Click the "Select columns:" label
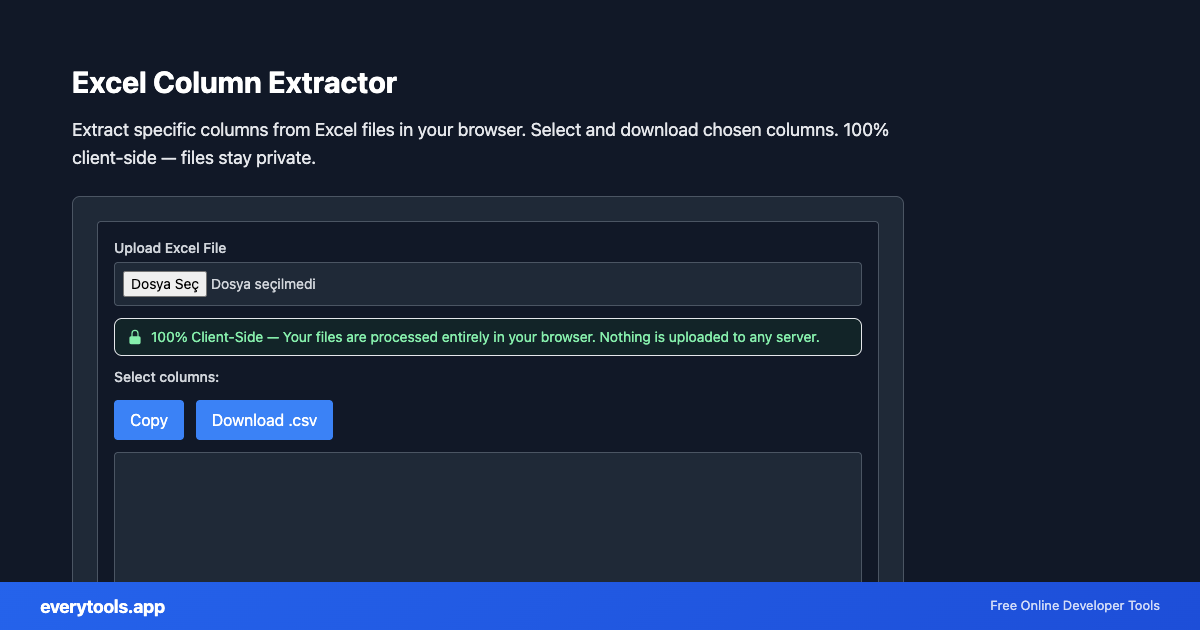The image size is (1200, 630). coord(166,377)
